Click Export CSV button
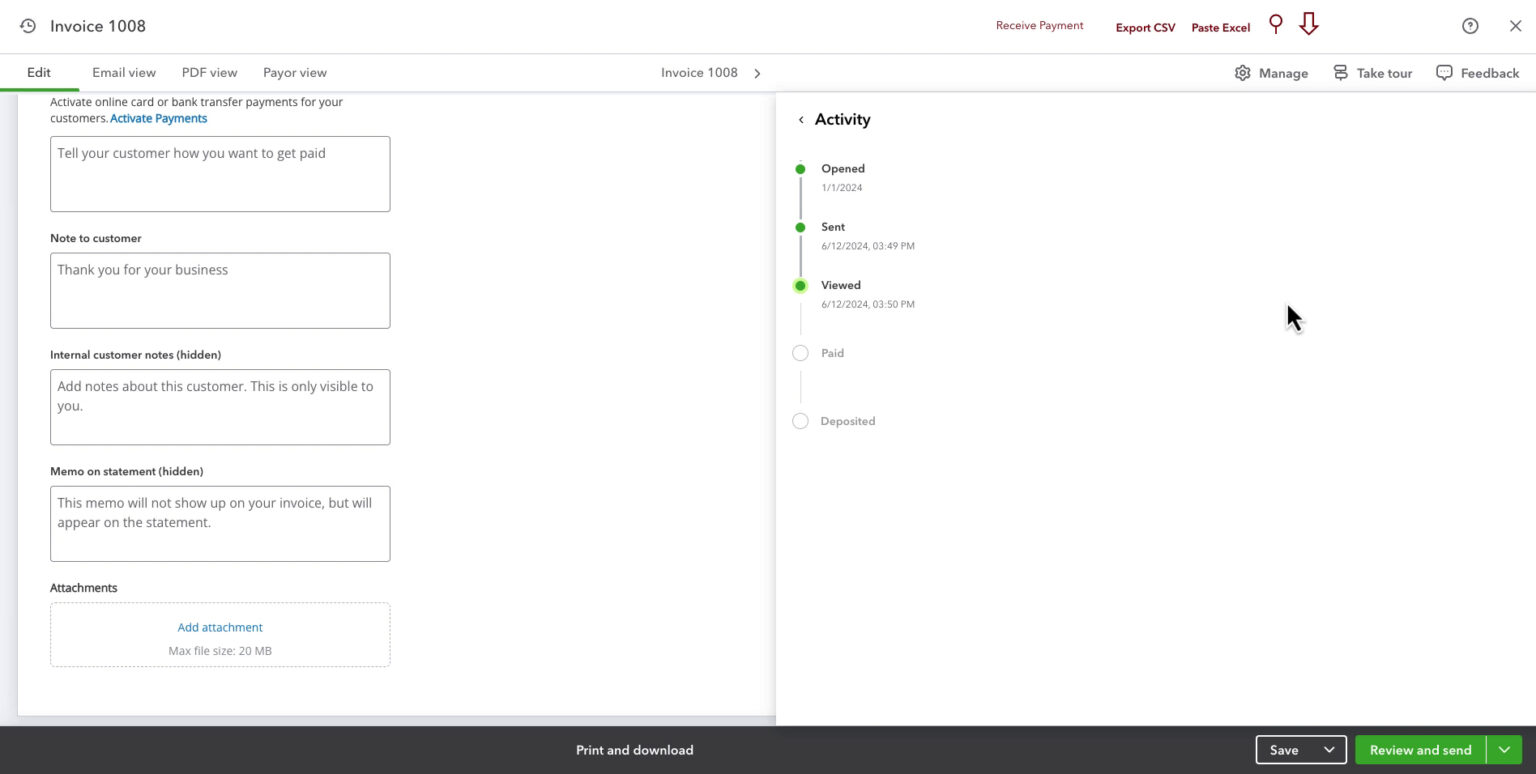The height and width of the screenshot is (774, 1536). tap(1146, 28)
